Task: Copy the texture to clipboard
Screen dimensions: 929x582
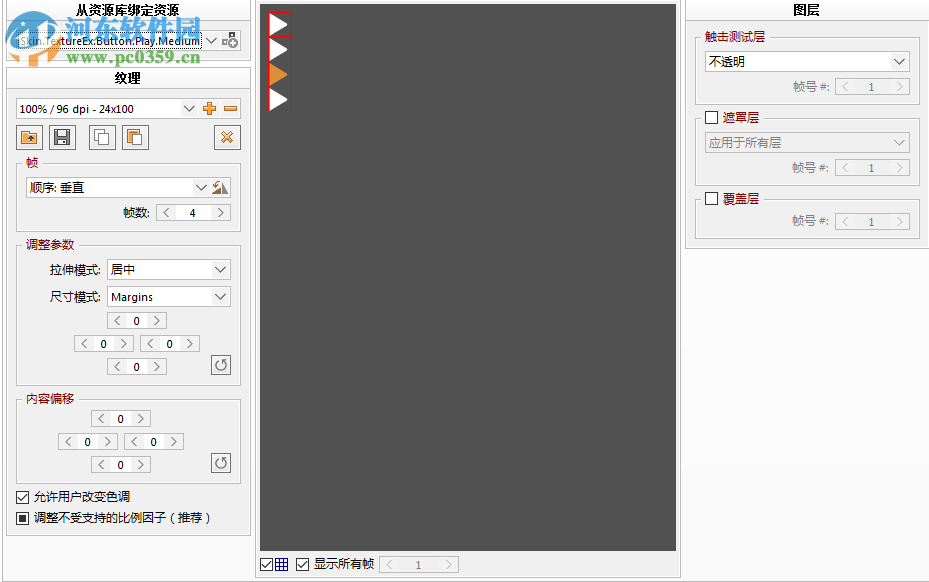Action: click(100, 137)
